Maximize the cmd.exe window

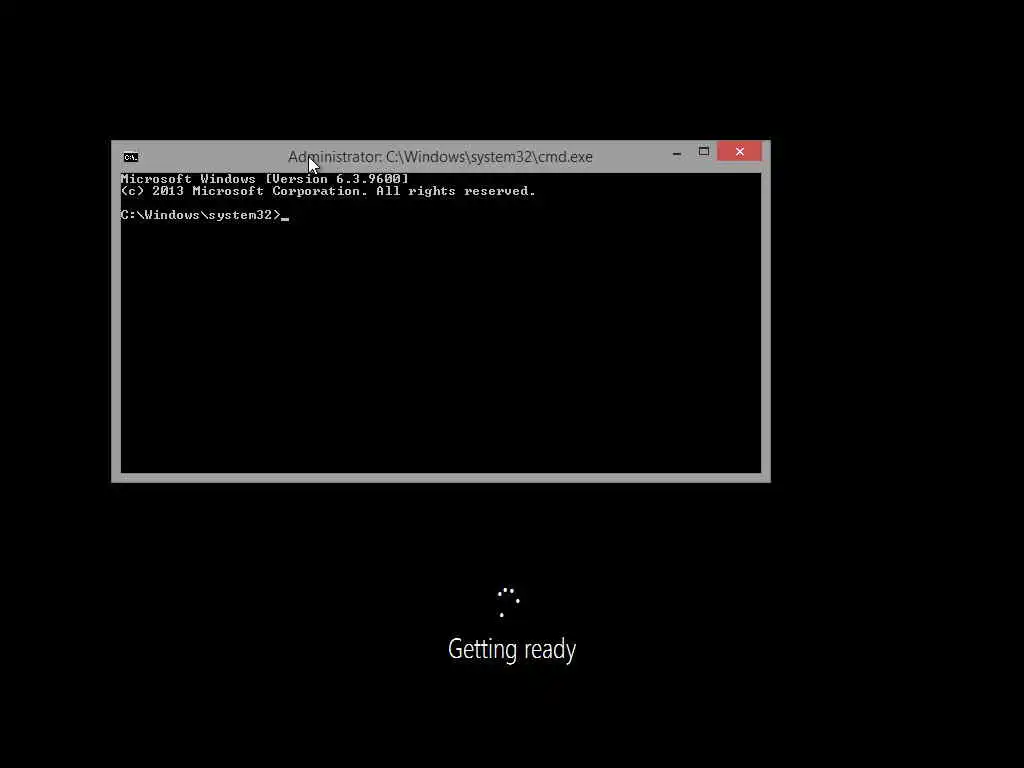(x=703, y=152)
